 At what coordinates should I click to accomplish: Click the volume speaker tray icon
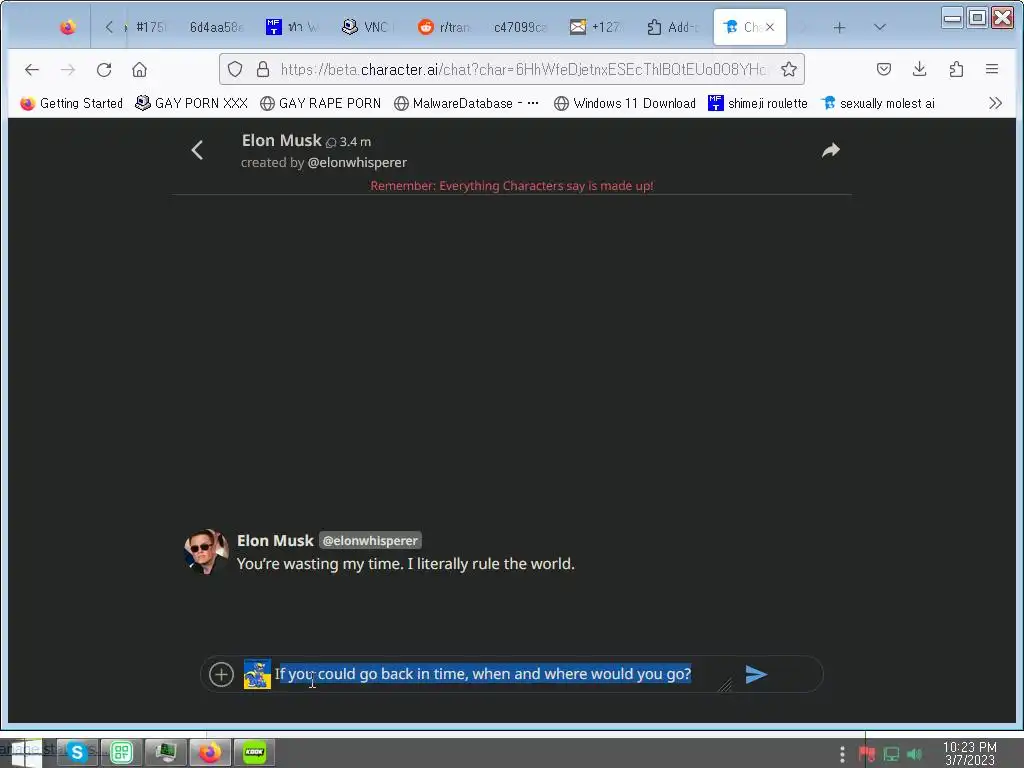click(x=915, y=754)
